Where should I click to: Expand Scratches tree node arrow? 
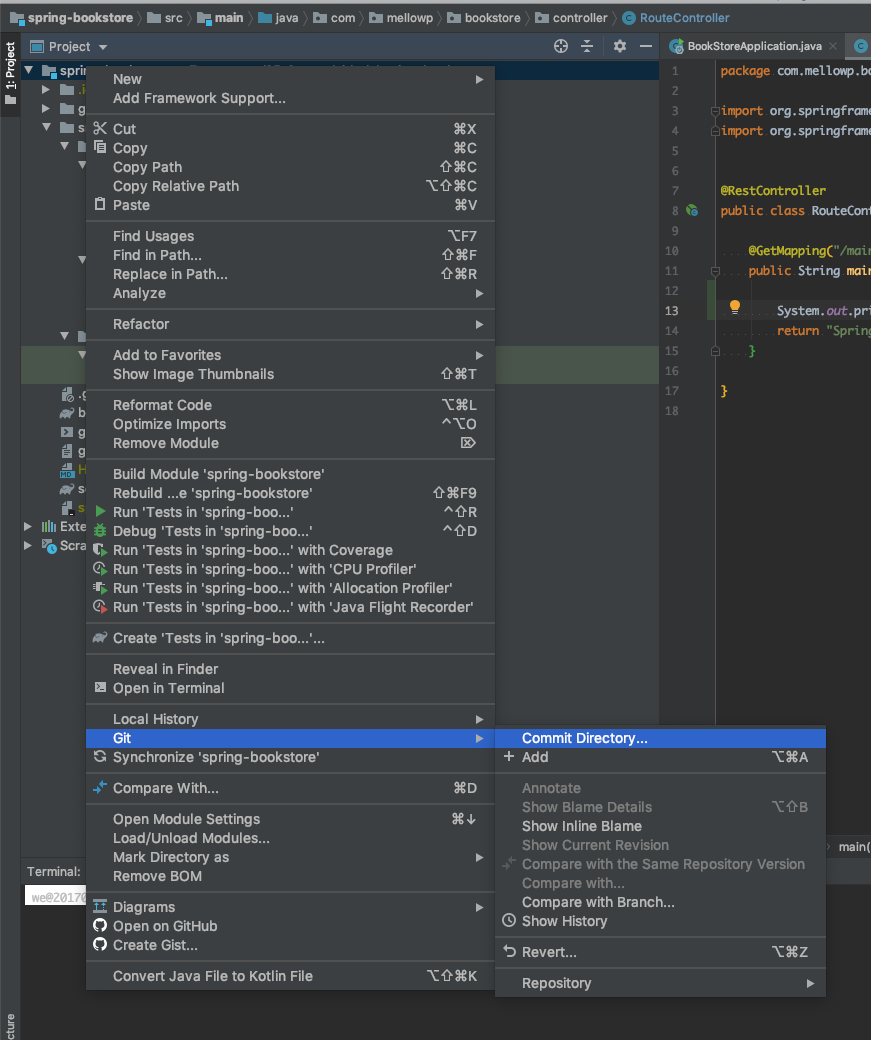click(28, 545)
